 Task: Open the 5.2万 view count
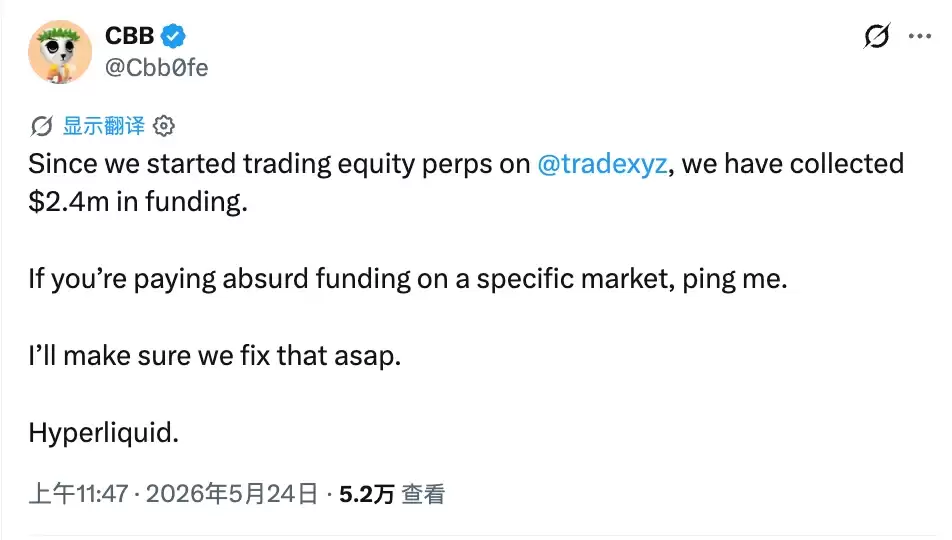pos(367,494)
